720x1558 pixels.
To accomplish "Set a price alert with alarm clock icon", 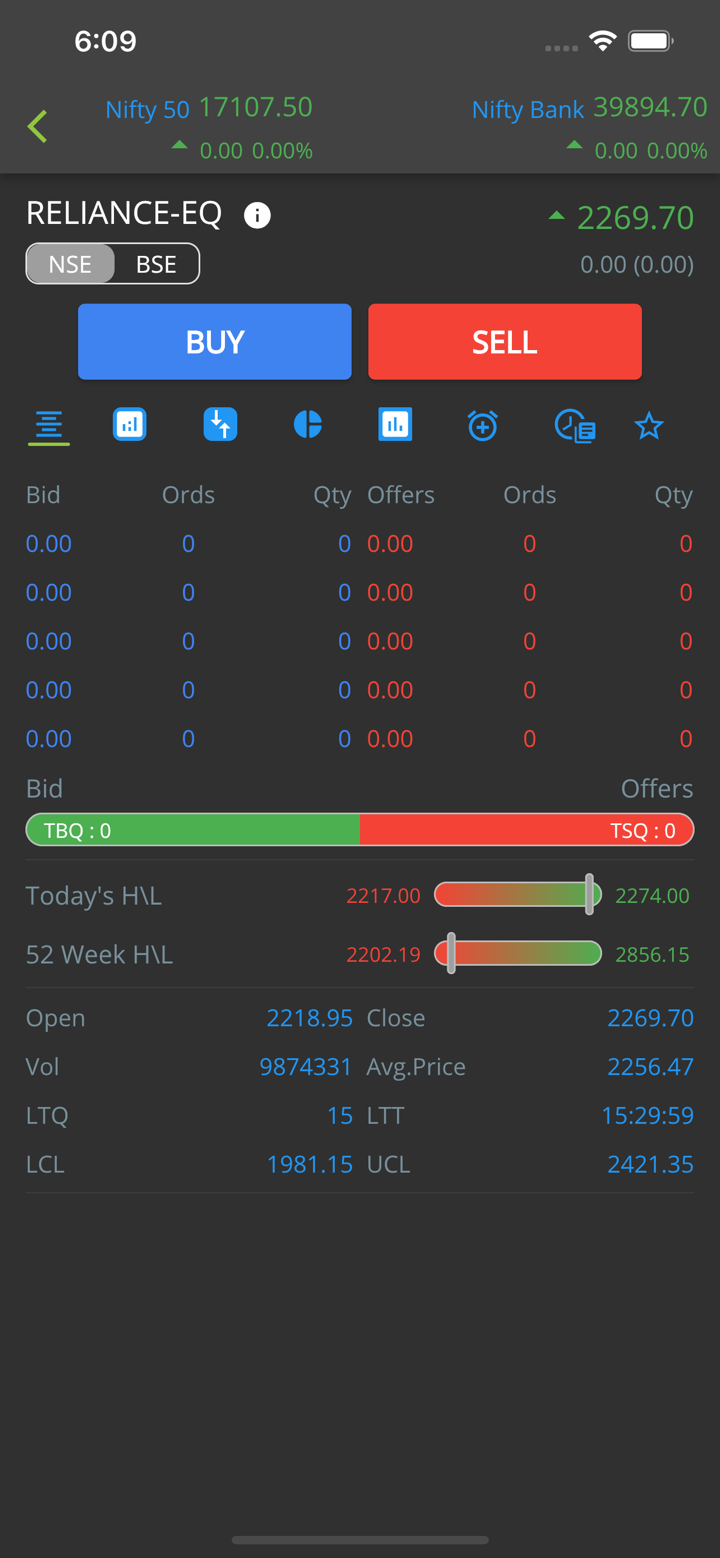I will (x=482, y=426).
